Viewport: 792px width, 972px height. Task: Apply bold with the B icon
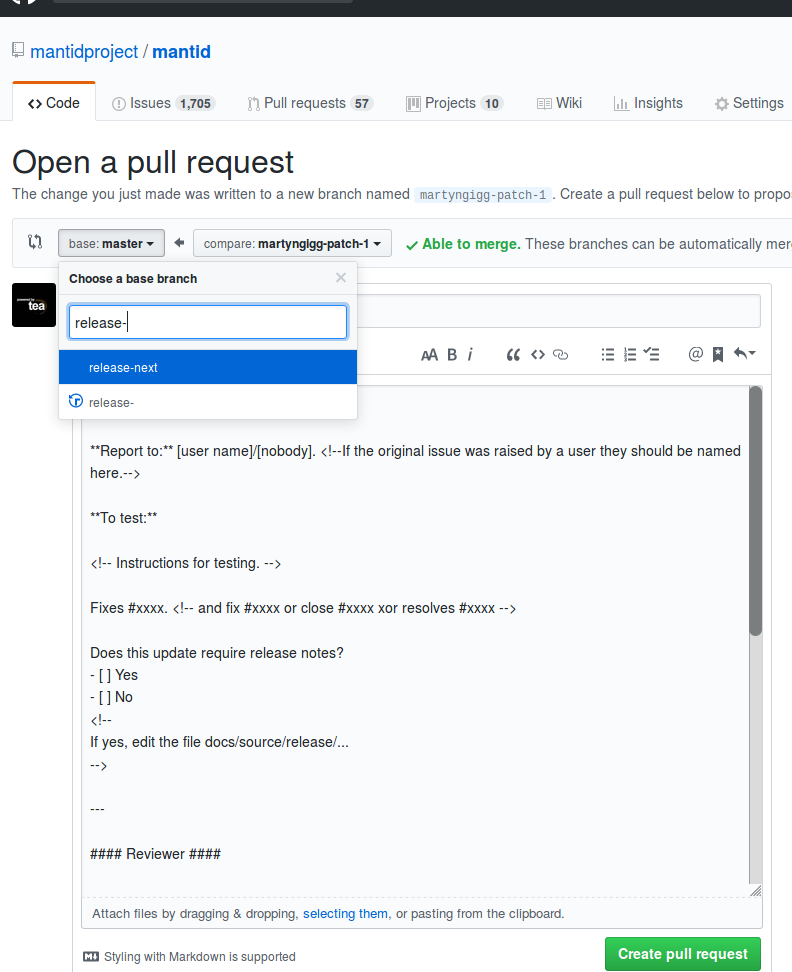click(x=452, y=355)
